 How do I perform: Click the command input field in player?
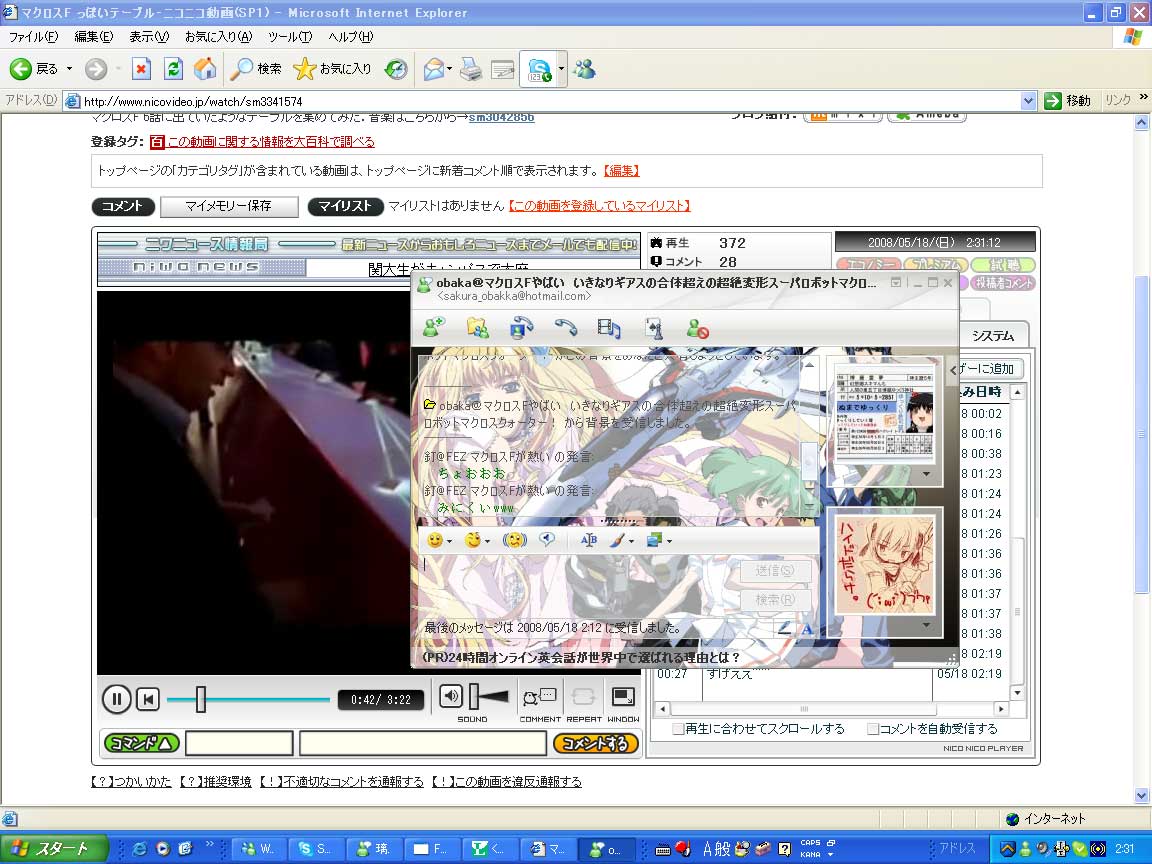pos(240,744)
